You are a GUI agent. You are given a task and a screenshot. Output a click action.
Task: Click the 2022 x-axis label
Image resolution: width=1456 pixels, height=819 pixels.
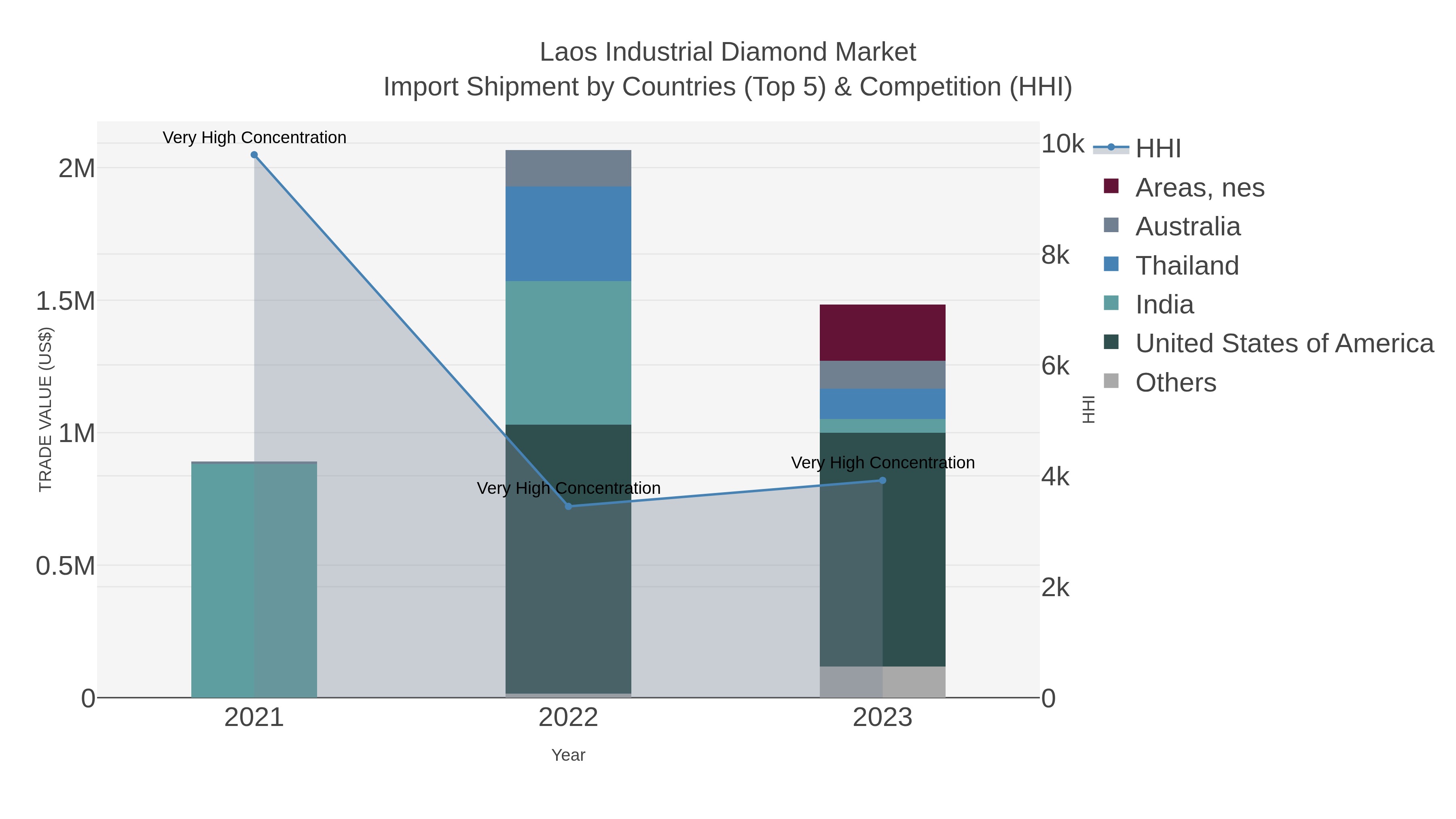[x=569, y=718]
